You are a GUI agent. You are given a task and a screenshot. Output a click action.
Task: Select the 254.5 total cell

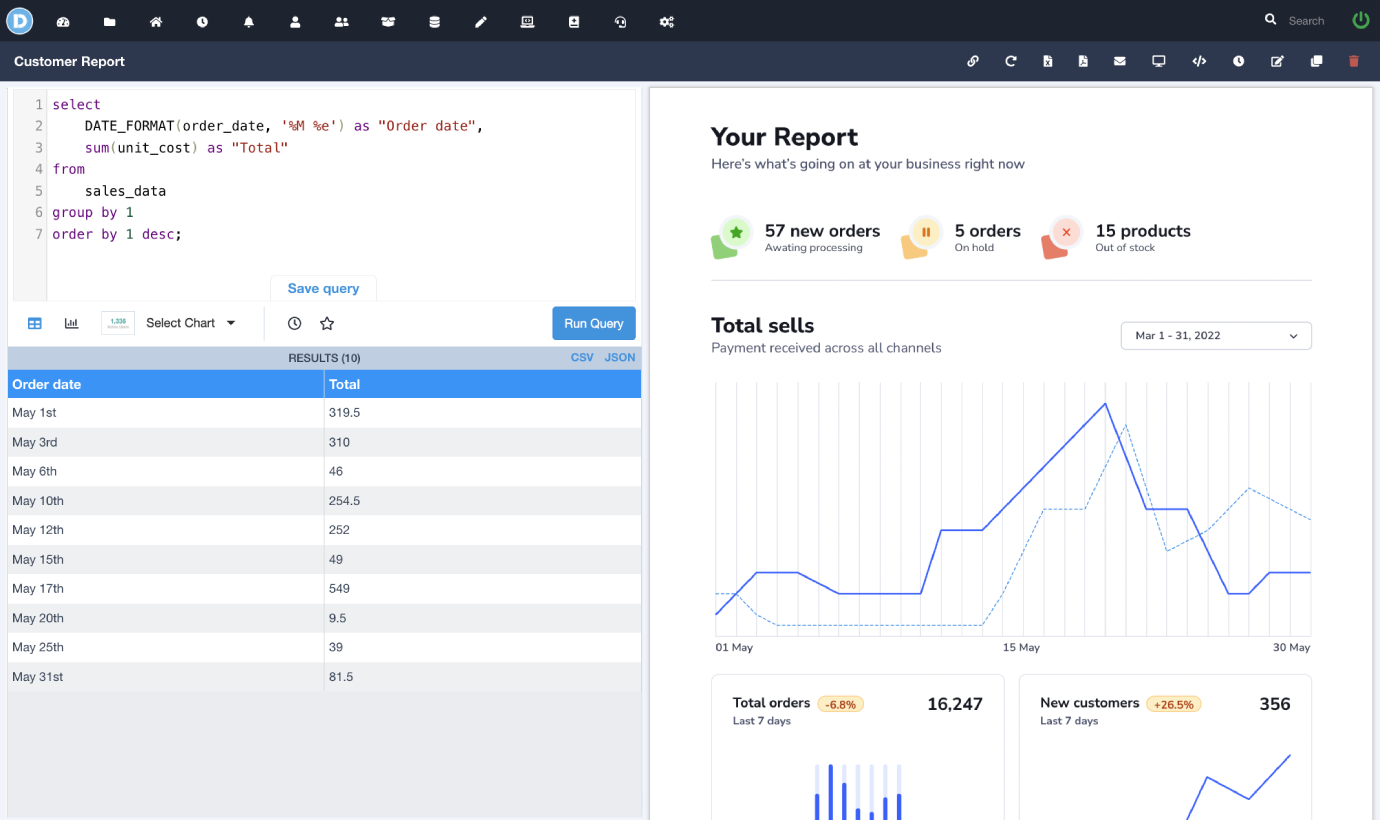click(483, 501)
